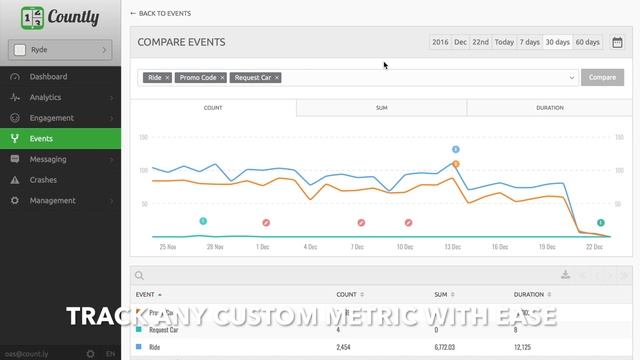Open Dashboard in sidebar
The image size is (640, 360).
pyautogui.click(x=60, y=77)
